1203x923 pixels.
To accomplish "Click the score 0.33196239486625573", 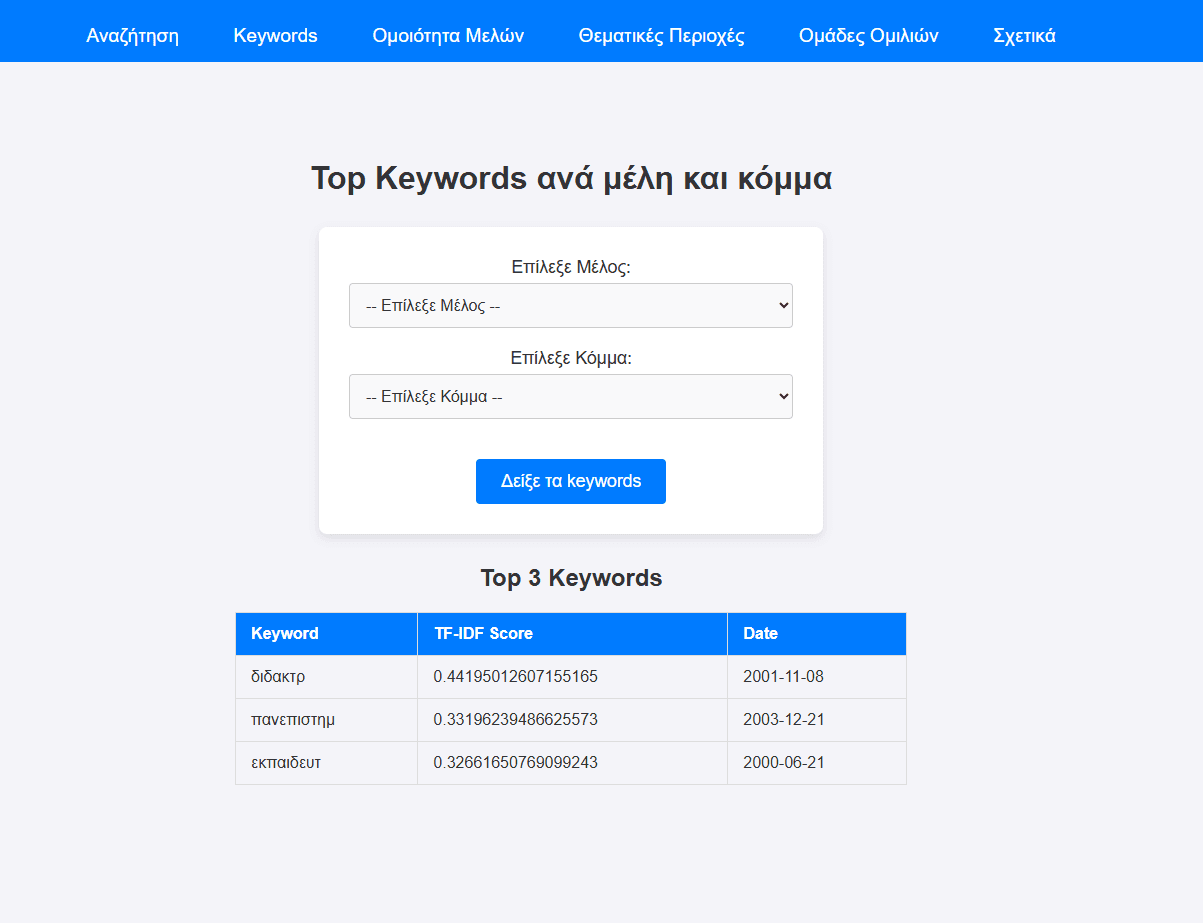I will point(516,720).
